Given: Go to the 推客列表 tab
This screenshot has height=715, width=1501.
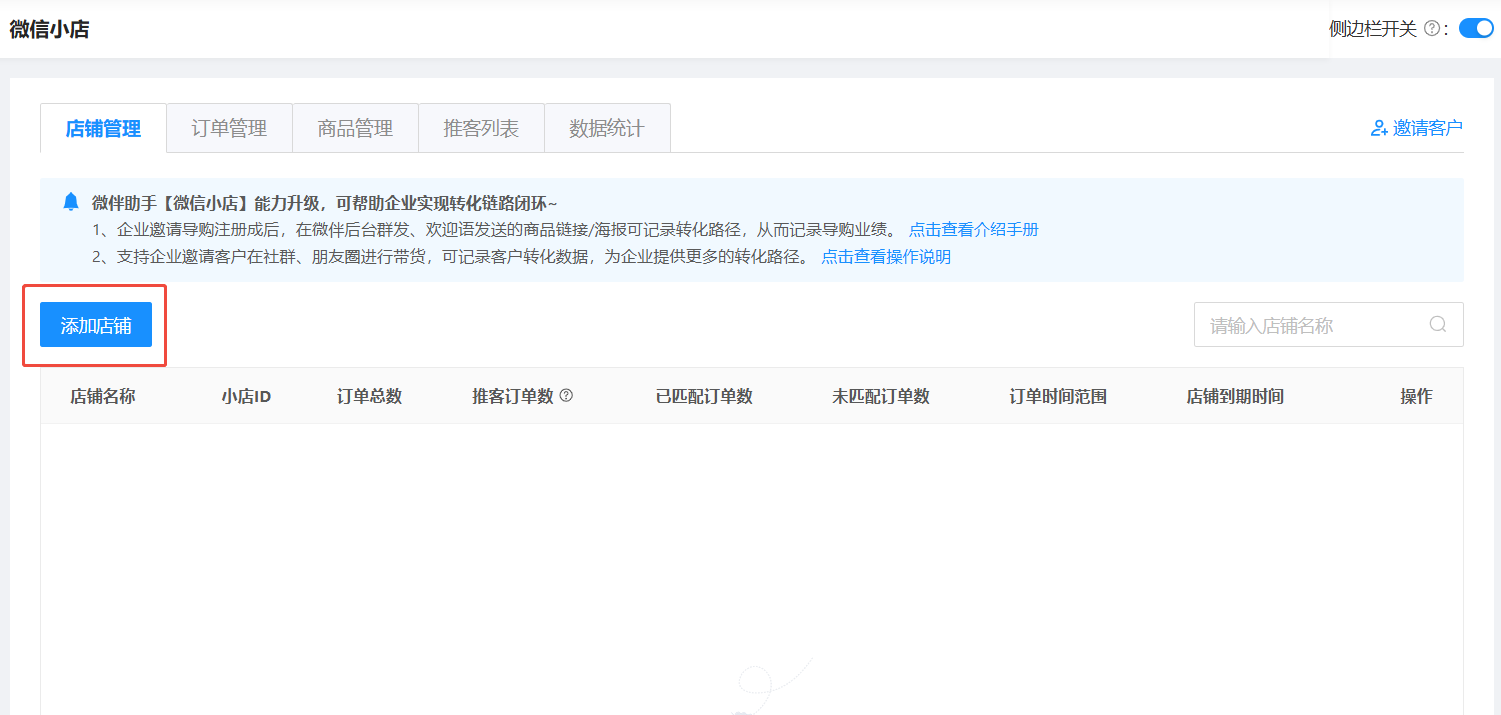Looking at the screenshot, I should tap(481, 129).
